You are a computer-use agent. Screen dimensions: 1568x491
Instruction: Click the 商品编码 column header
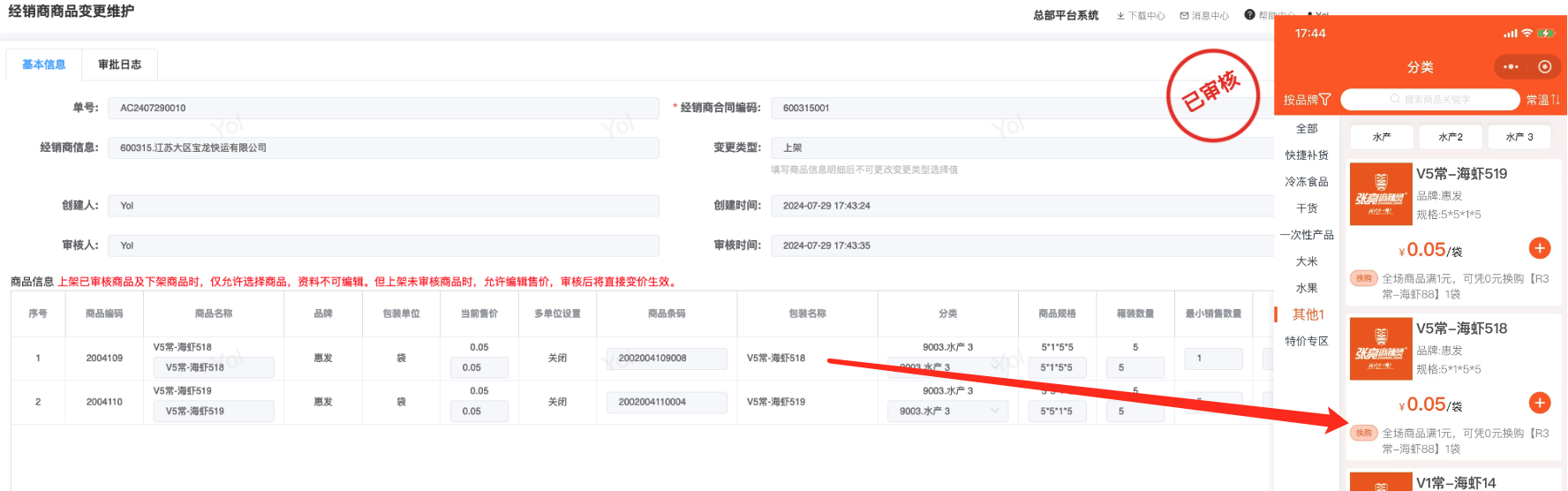pyautogui.click(x=104, y=313)
